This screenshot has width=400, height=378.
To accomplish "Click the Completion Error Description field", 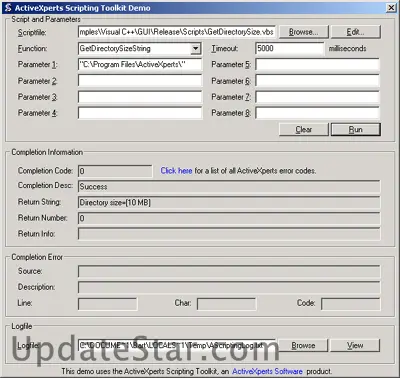I will click(229, 287).
